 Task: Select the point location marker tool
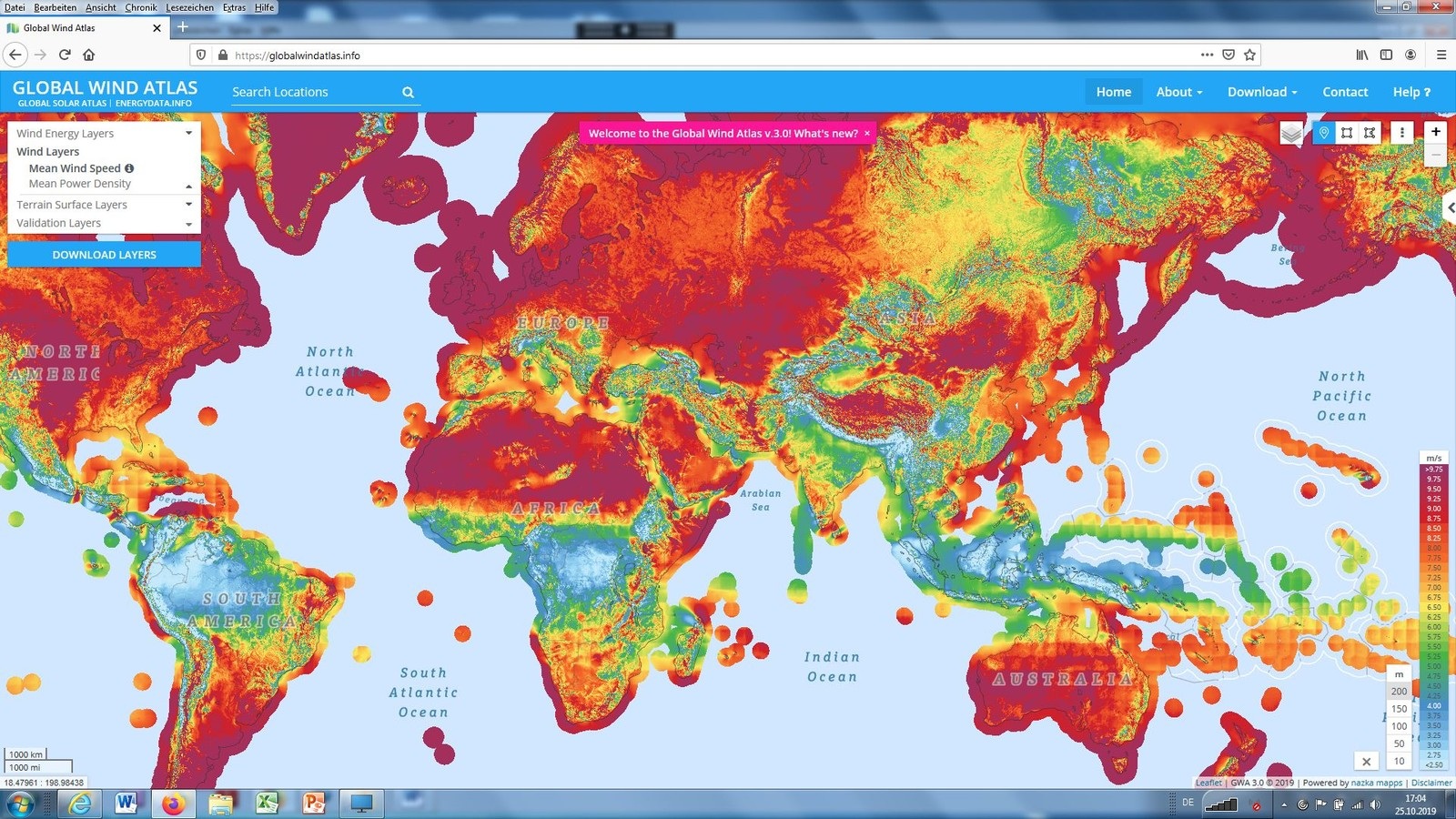1324,133
